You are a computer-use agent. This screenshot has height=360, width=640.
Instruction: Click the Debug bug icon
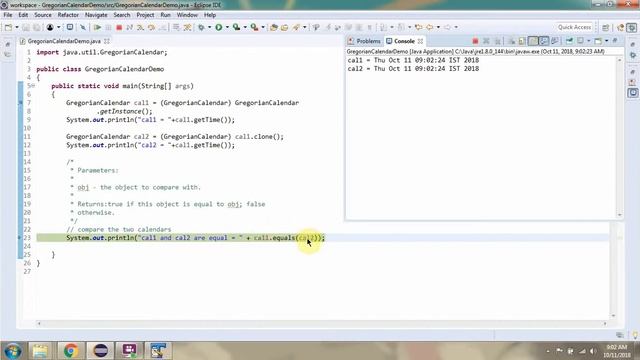click(201, 27)
